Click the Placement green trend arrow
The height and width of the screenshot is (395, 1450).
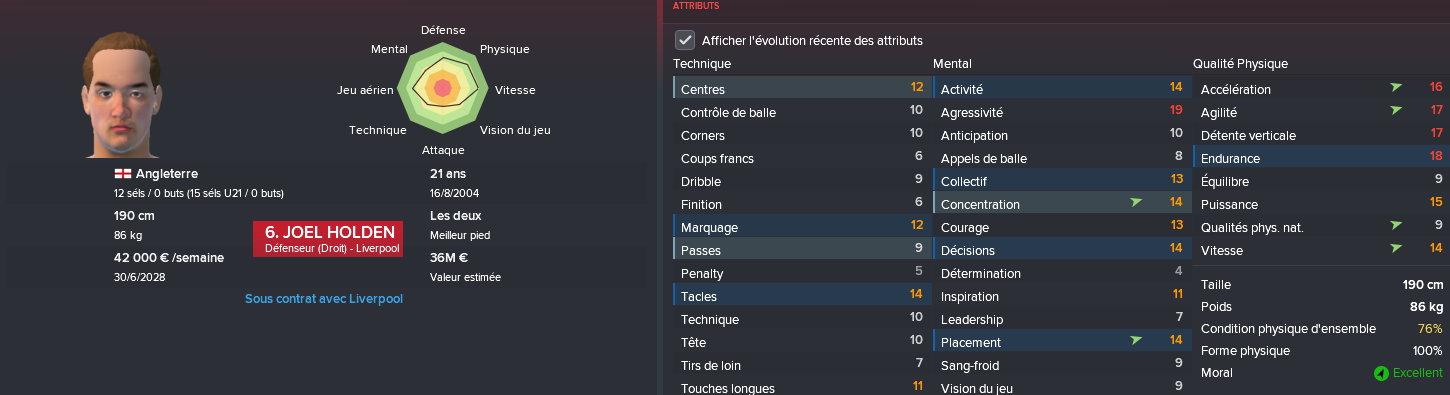1135,341
